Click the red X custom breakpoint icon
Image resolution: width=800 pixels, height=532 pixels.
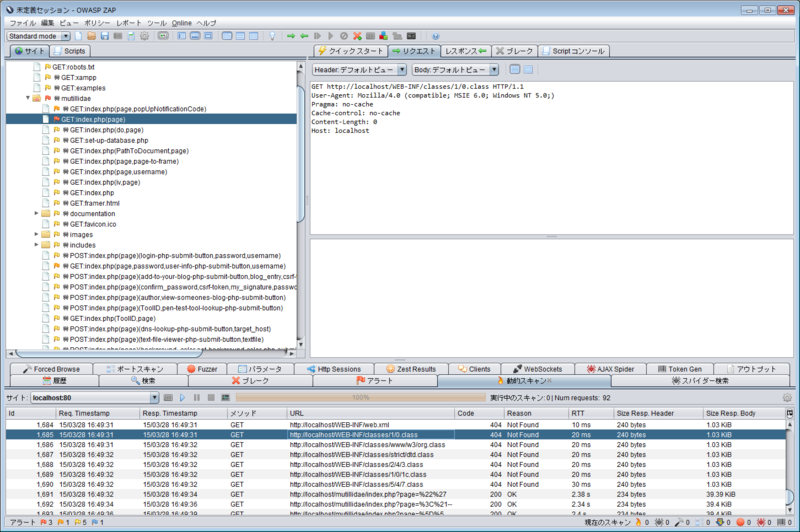pos(357,36)
